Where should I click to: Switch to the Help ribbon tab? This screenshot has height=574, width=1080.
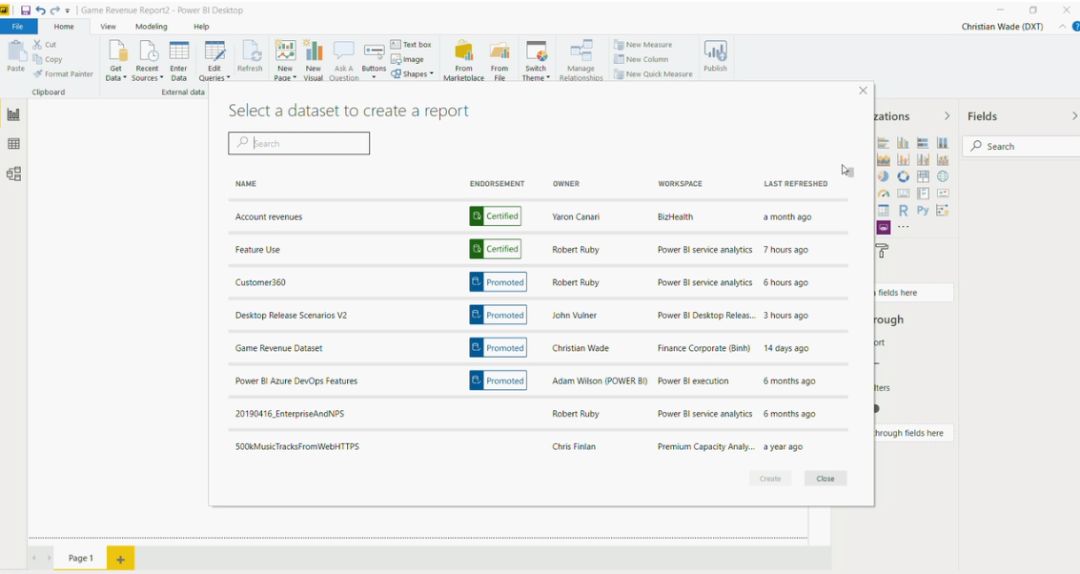coord(201,26)
